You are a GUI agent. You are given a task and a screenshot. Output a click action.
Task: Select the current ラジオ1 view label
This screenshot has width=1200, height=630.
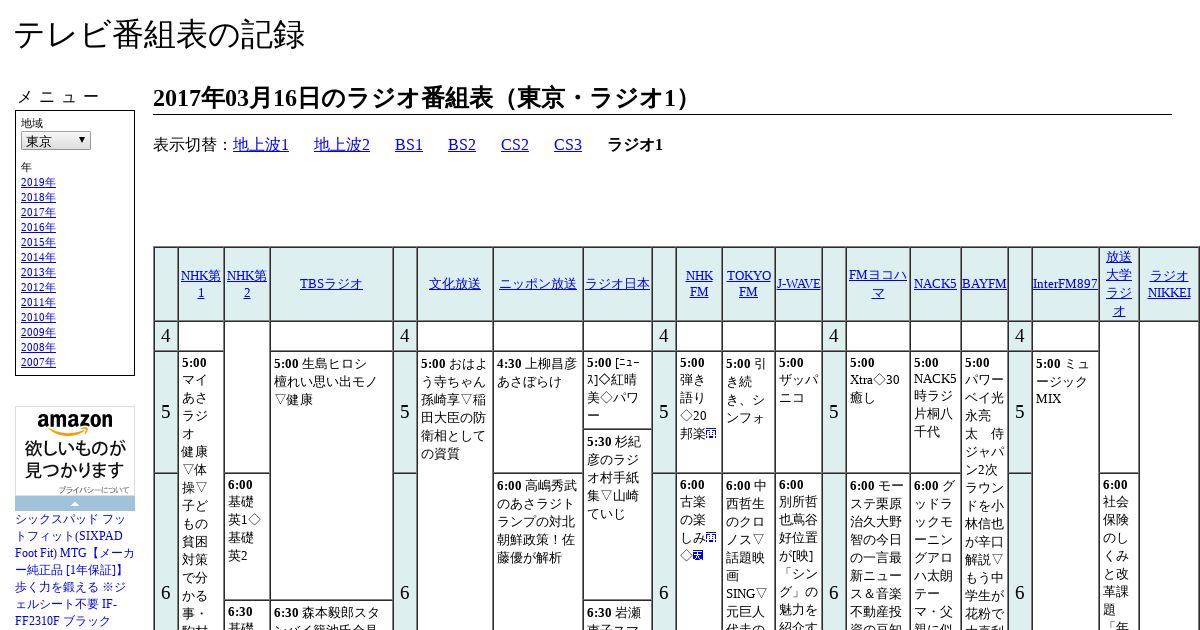pos(635,145)
